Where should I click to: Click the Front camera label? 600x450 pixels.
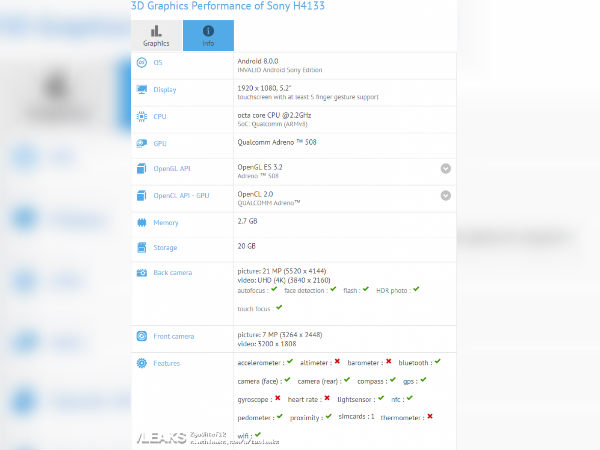174,336
